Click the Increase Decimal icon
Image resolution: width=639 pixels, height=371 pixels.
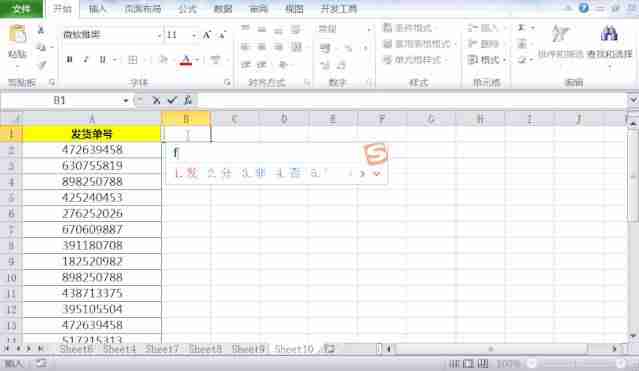pos(325,64)
